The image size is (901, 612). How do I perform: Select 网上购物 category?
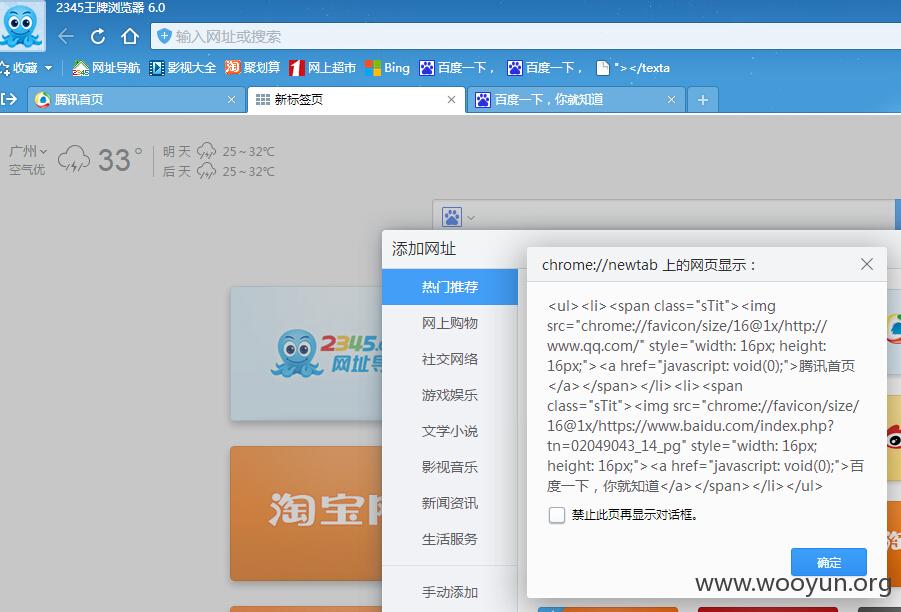click(449, 323)
